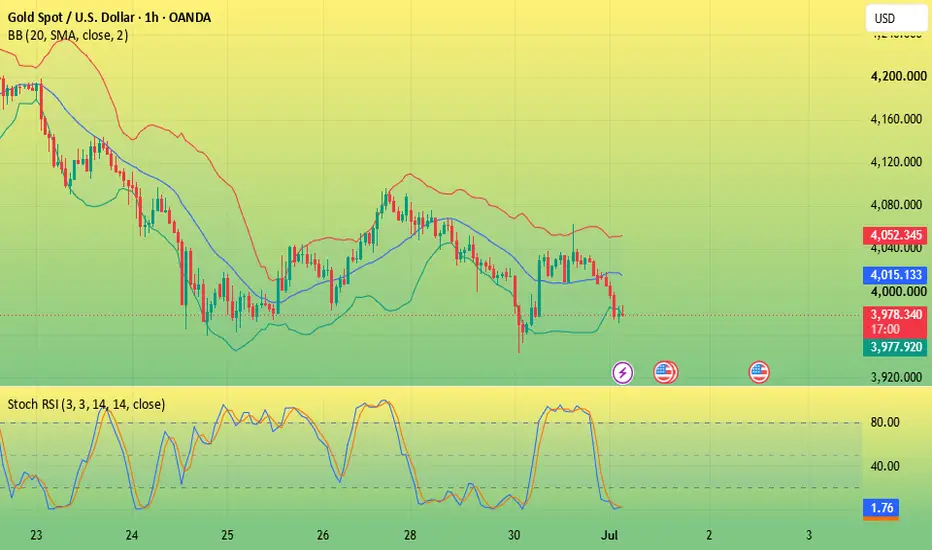Click the 40.00 Stoch RSI axis label
The height and width of the screenshot is (550, 932).
(885, 466)
